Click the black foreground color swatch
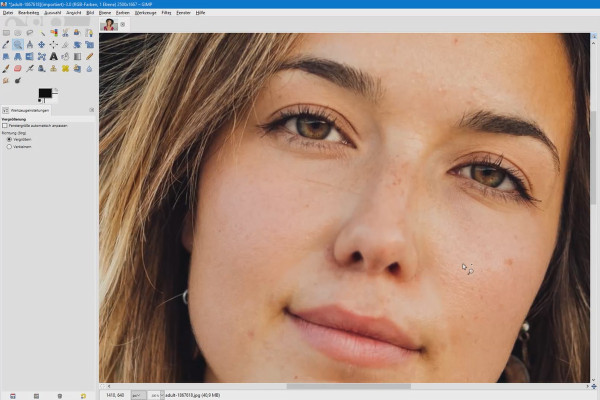This screenshot has width=600, height=400. [x=45, y=93]
